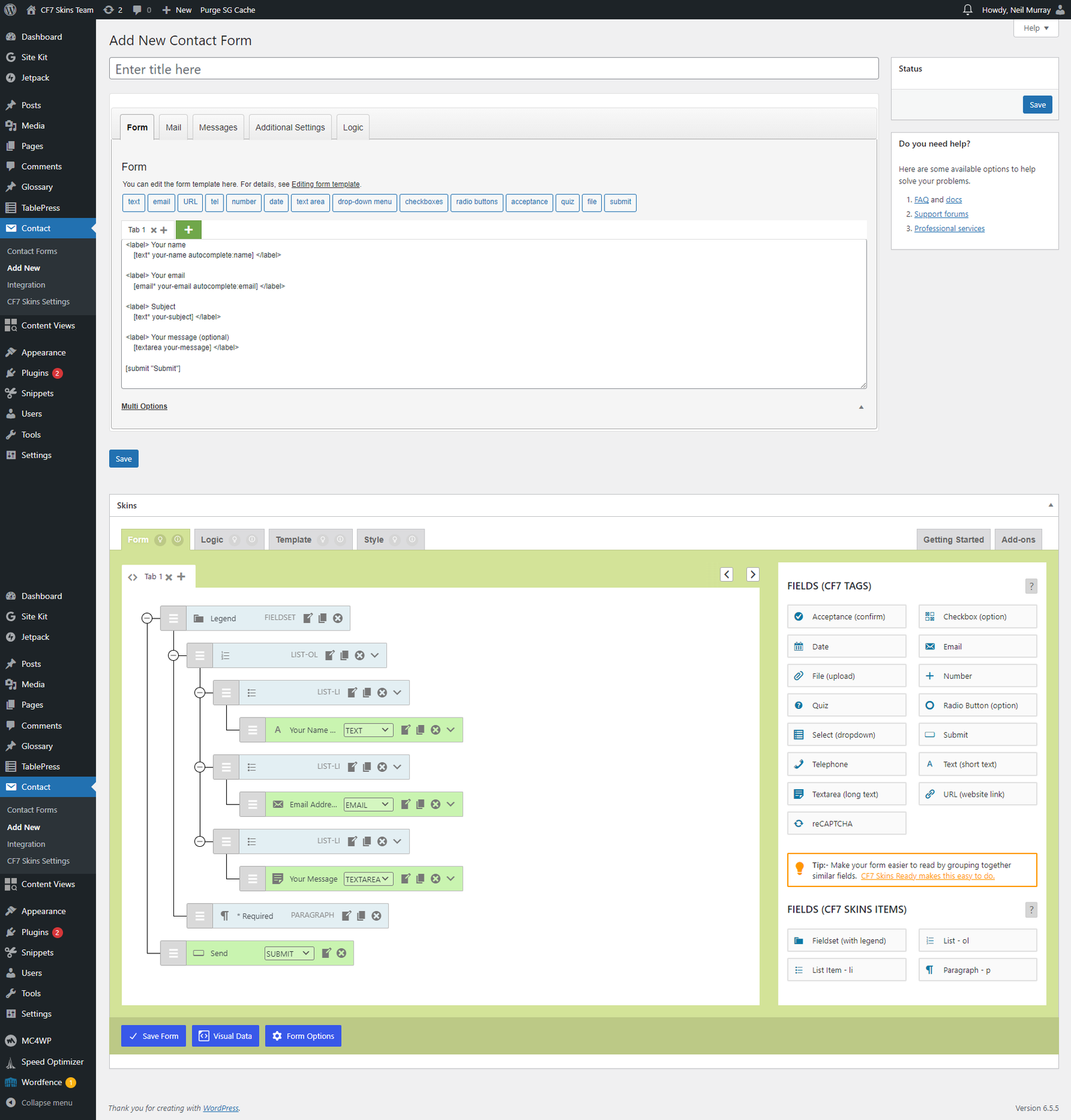1071x1120 pixels.
Task: Click green plus button to add form tab
Action: pyautogui.click(x=189, y=230)
